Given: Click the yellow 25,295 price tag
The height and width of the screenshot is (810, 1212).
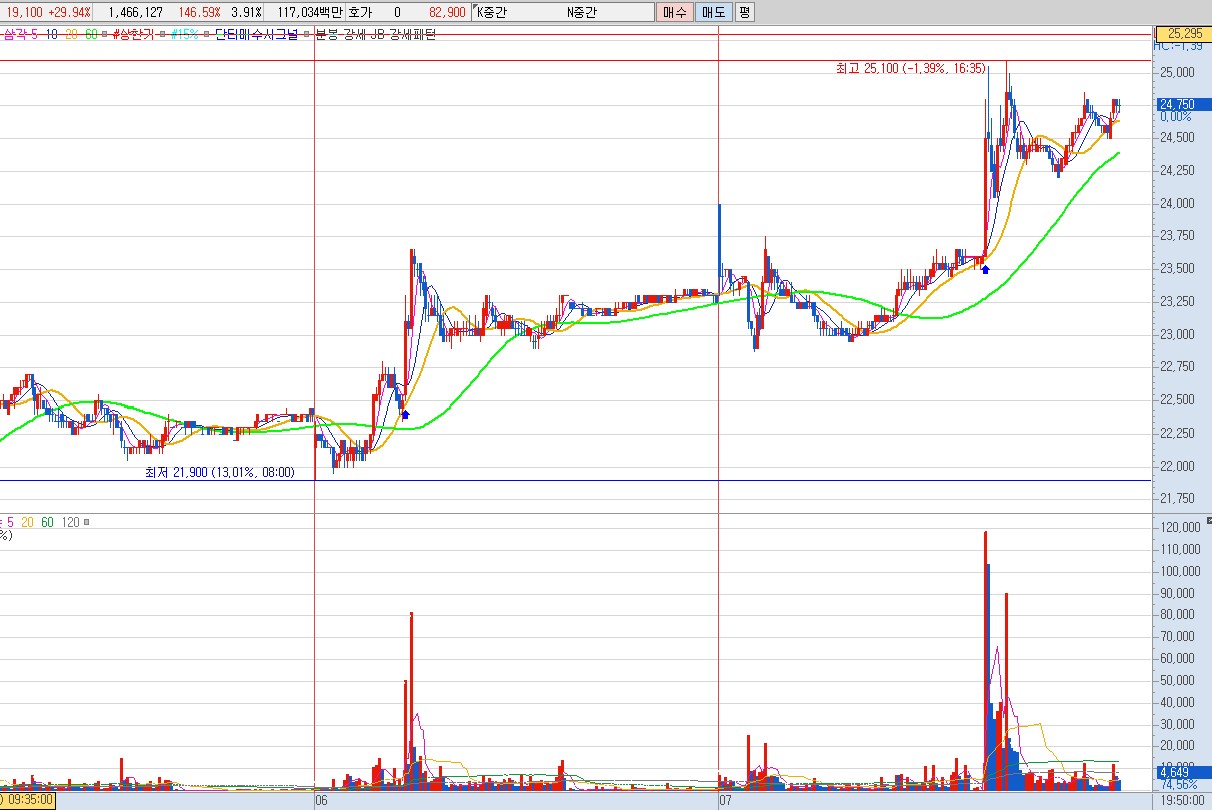Looking at the screenshot, I should click(1182, 32).
